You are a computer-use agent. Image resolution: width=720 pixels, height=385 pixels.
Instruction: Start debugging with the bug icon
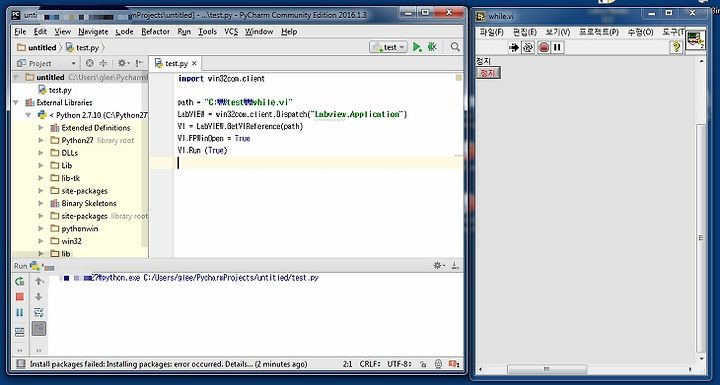coord(432,47)
